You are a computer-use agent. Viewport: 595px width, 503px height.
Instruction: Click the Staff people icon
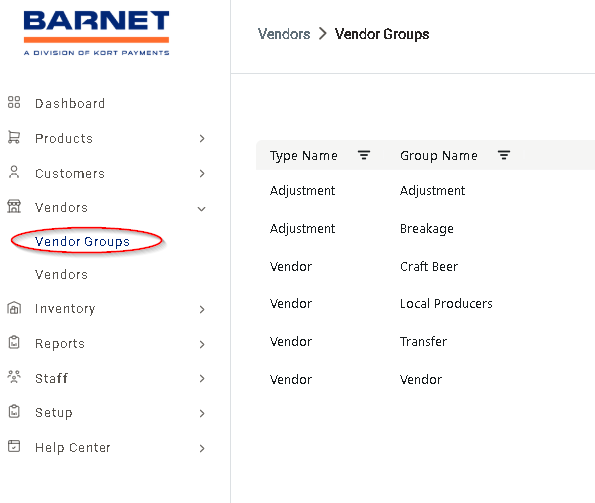14,377
